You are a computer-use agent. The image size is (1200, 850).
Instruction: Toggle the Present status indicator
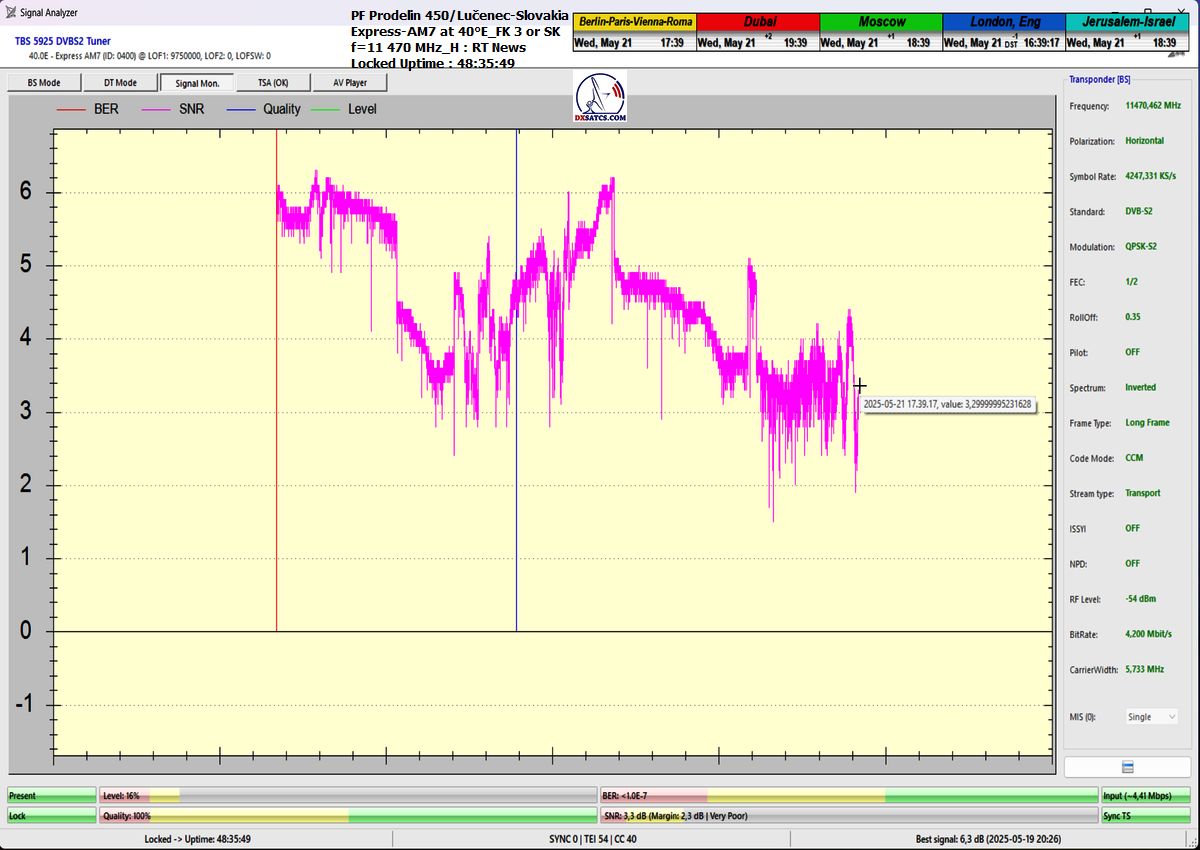pos(52,796)
